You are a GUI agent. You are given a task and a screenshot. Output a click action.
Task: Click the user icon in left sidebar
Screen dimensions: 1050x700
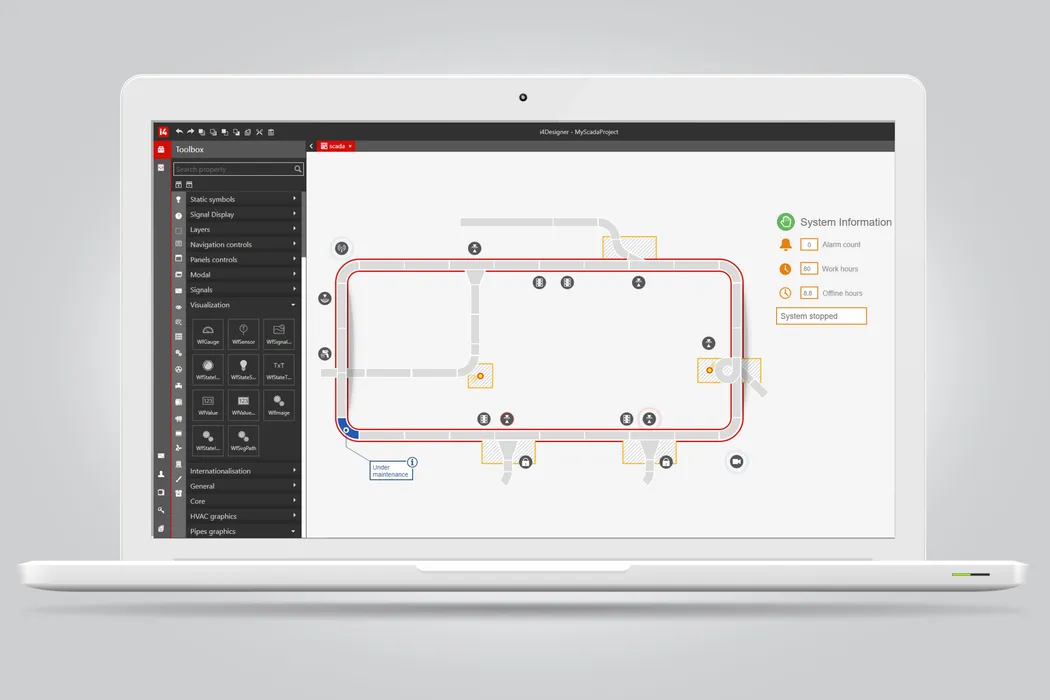point(161,474)
